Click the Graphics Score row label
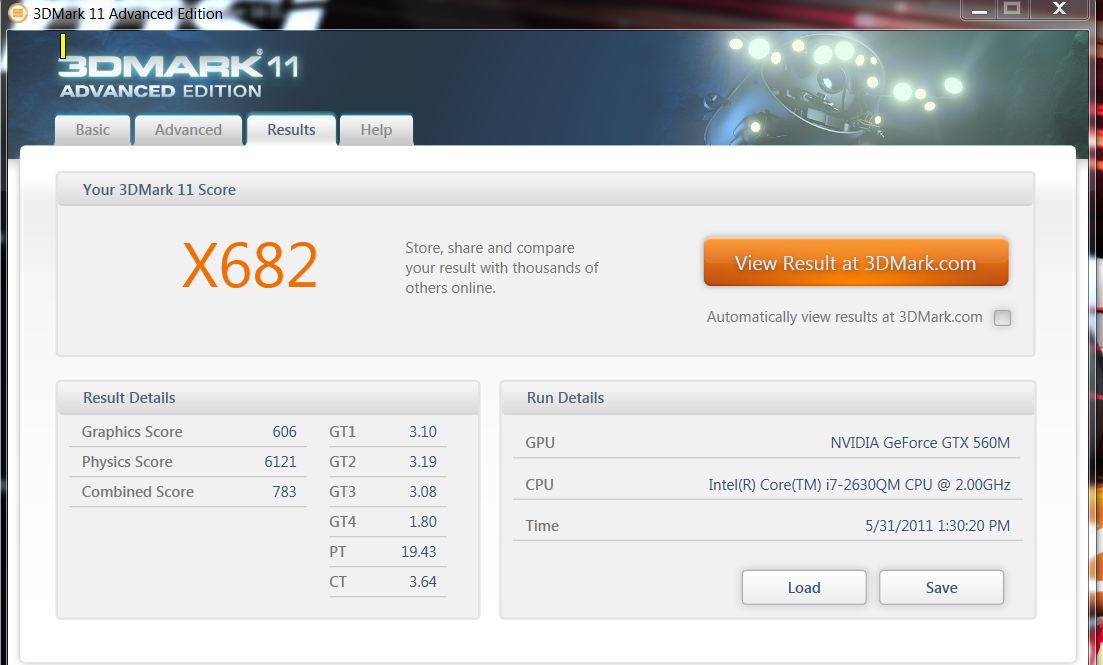Viewport: 1103px width, 665px height. (x=132, y=432)
